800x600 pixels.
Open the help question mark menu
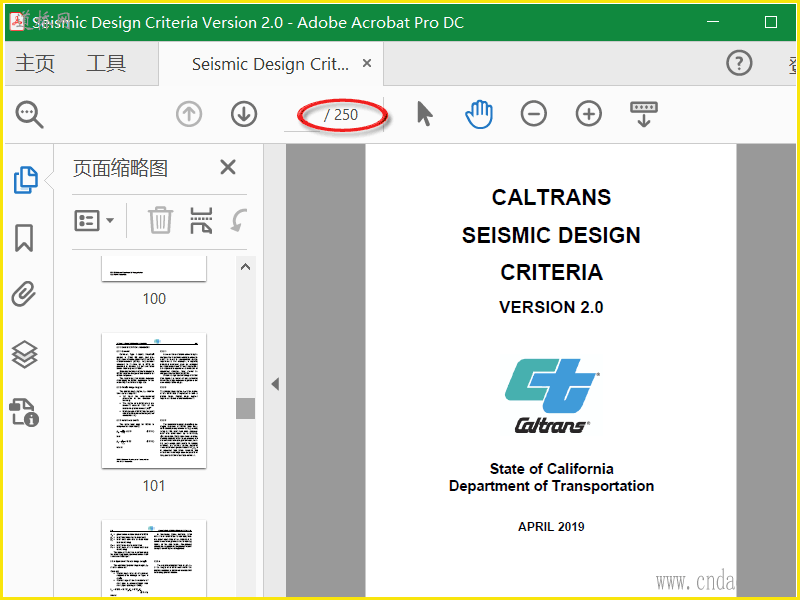(x=739, y=63)
